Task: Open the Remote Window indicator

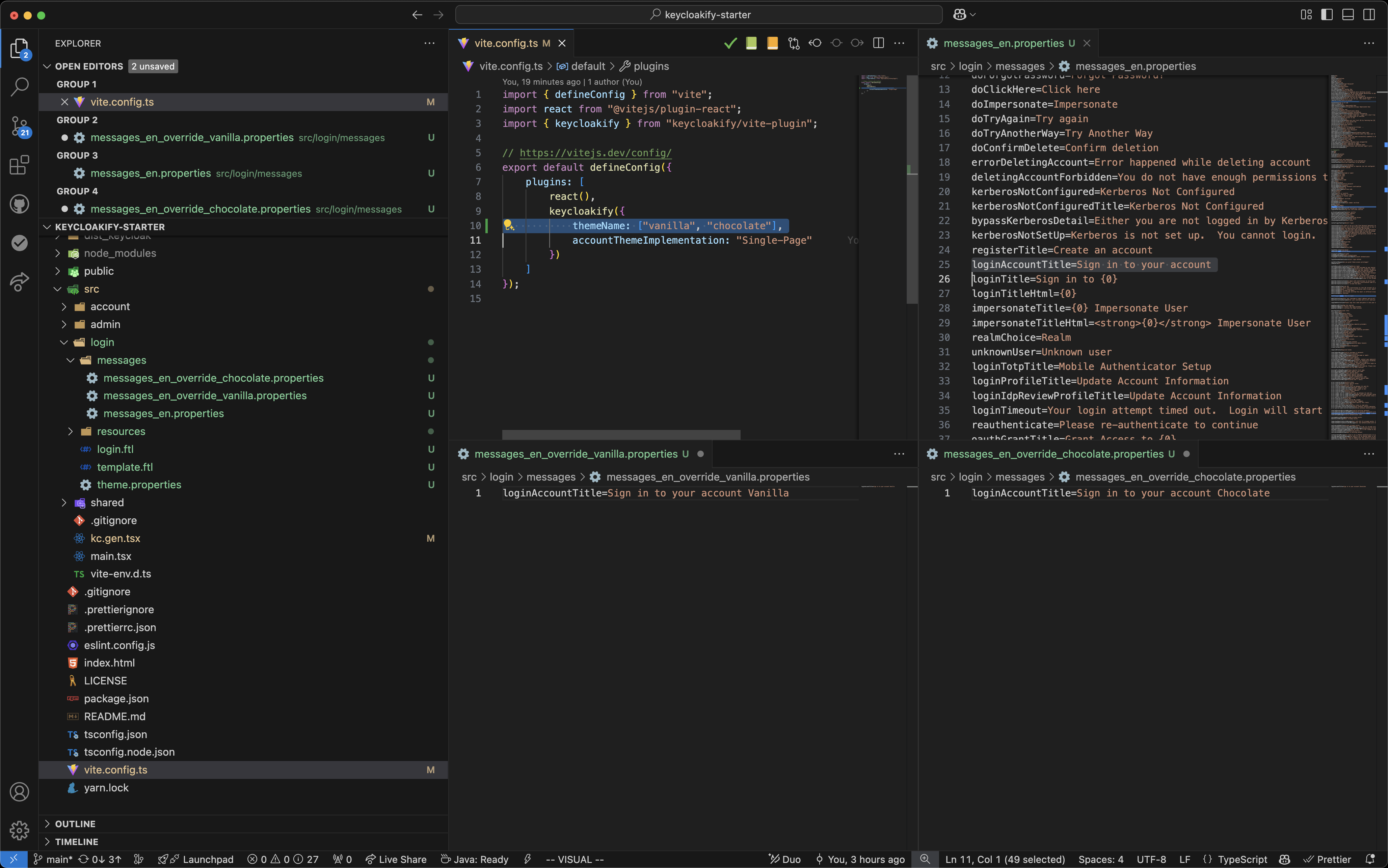Action: (x=15, y=859)
